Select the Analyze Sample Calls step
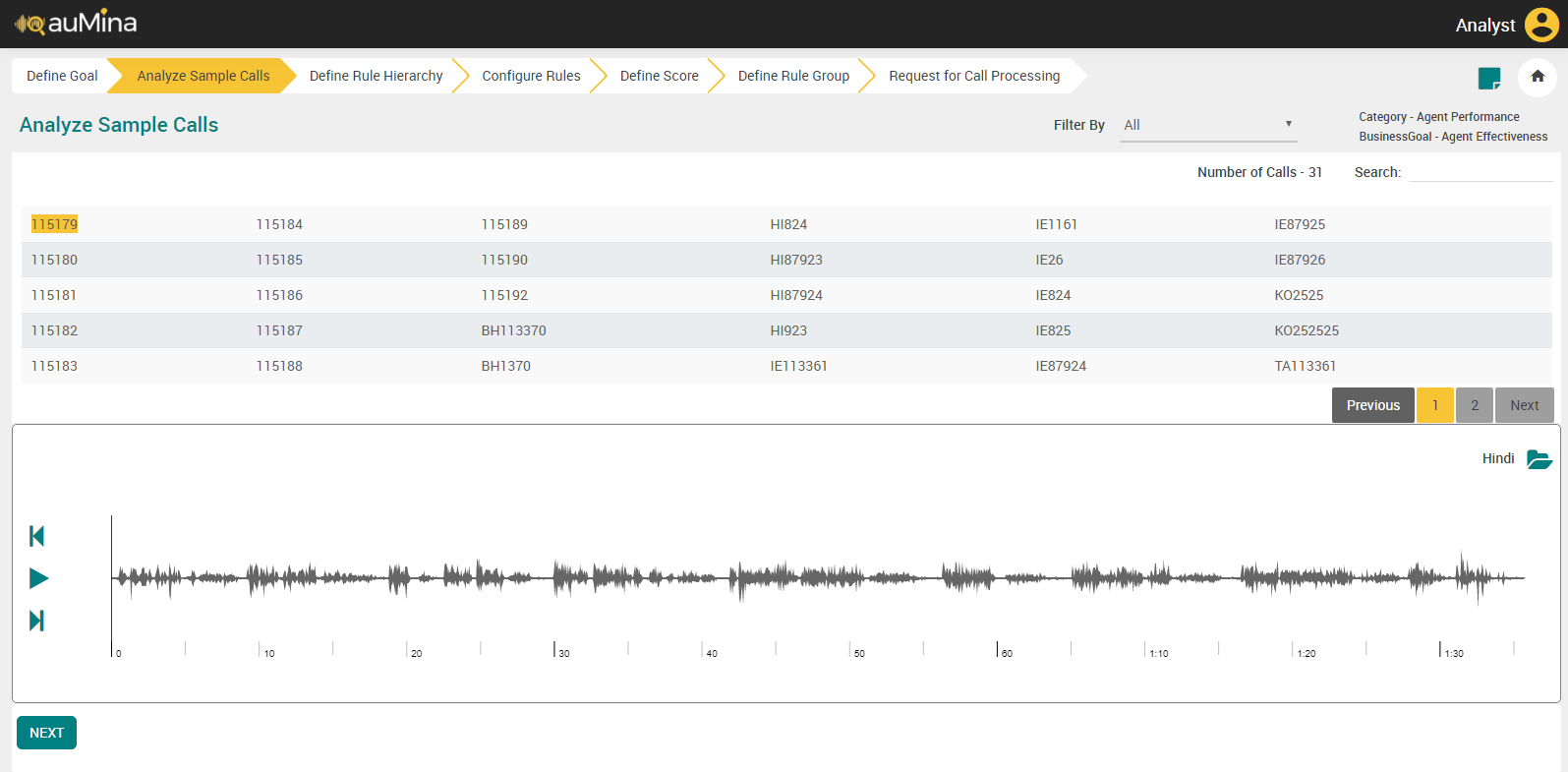 [203, 76]
